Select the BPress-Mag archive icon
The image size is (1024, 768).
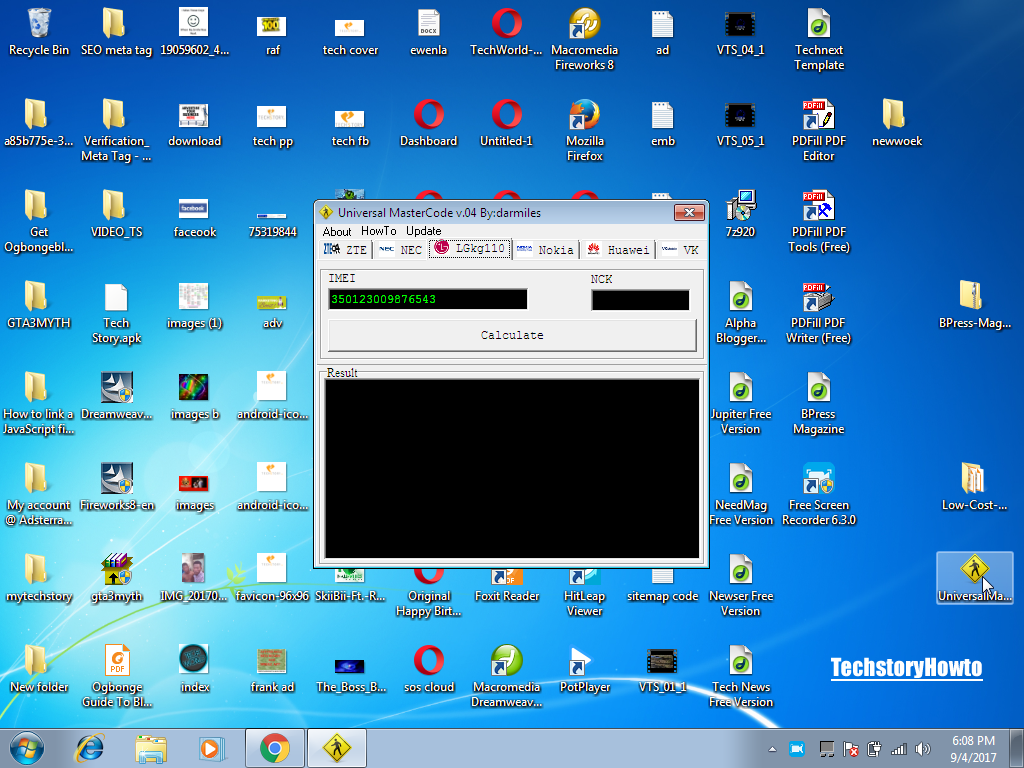tap(974, 305)
